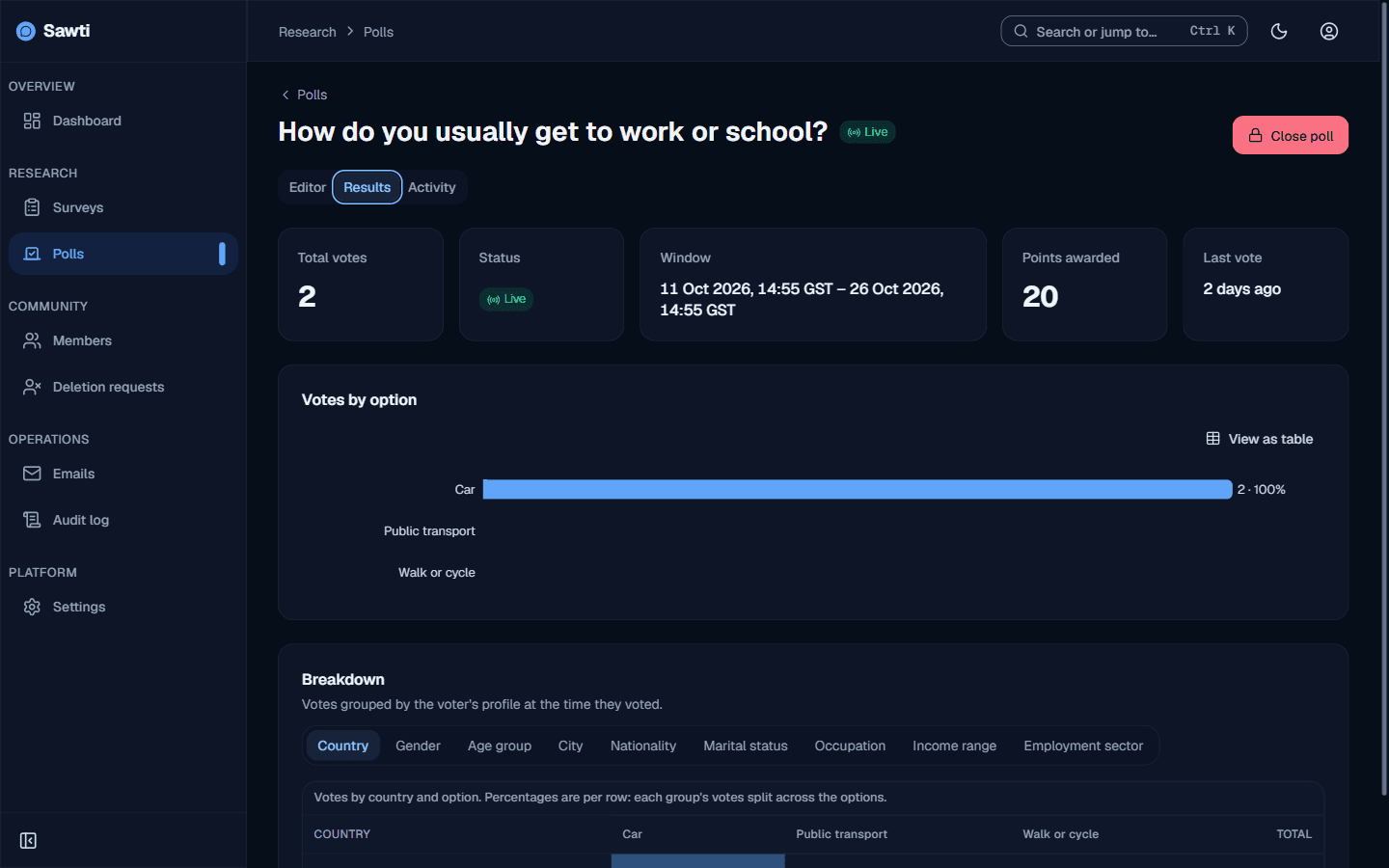Open Dashboard from sidebar
Screen dimensions: 1389x868
point(123,121)
